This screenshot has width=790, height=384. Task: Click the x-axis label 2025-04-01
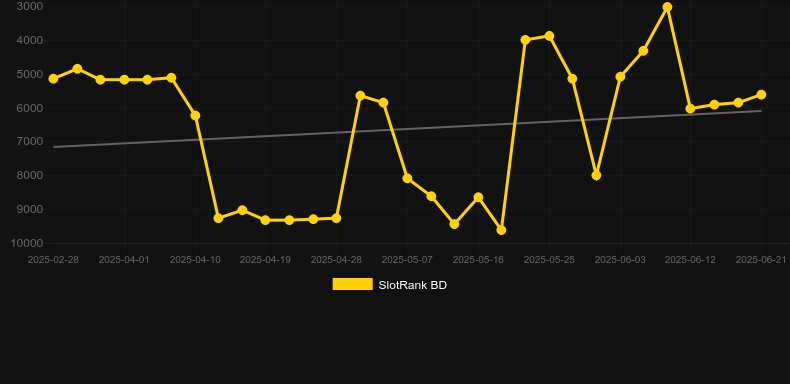pyautogui.click(x=124, y=260)
